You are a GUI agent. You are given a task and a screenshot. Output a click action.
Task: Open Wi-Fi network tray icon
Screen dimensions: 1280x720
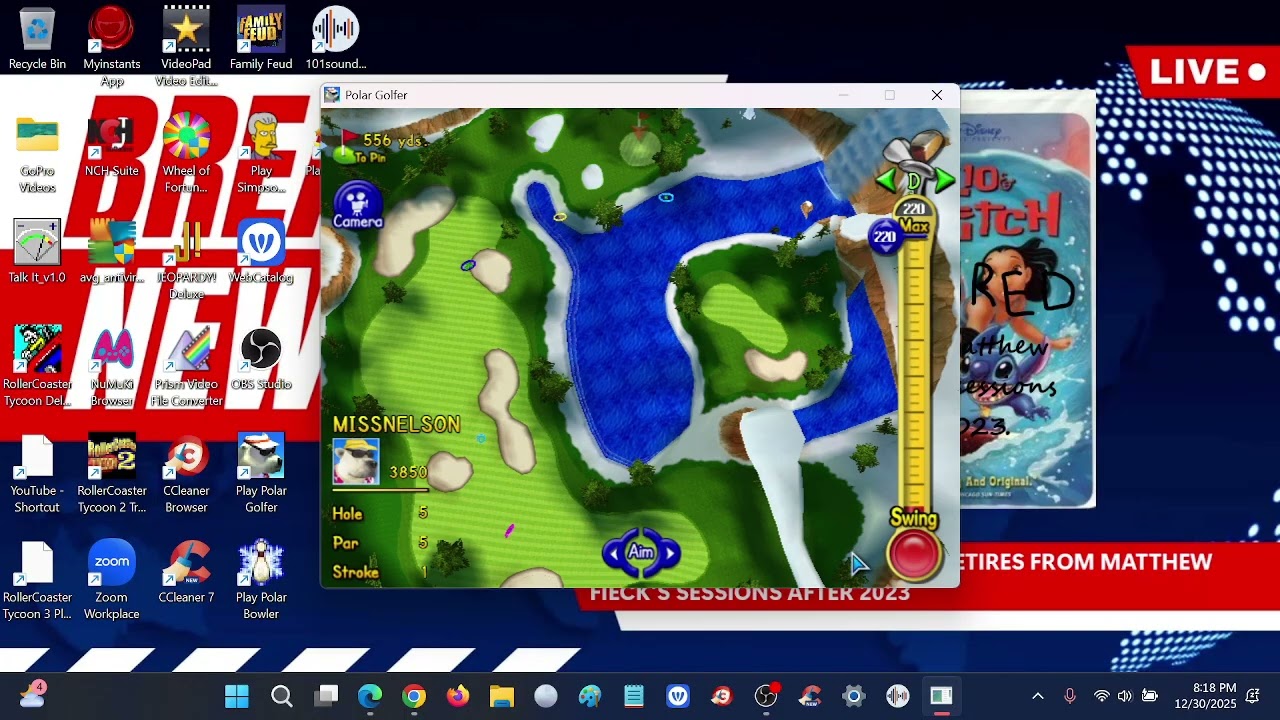coord(1101,696)
